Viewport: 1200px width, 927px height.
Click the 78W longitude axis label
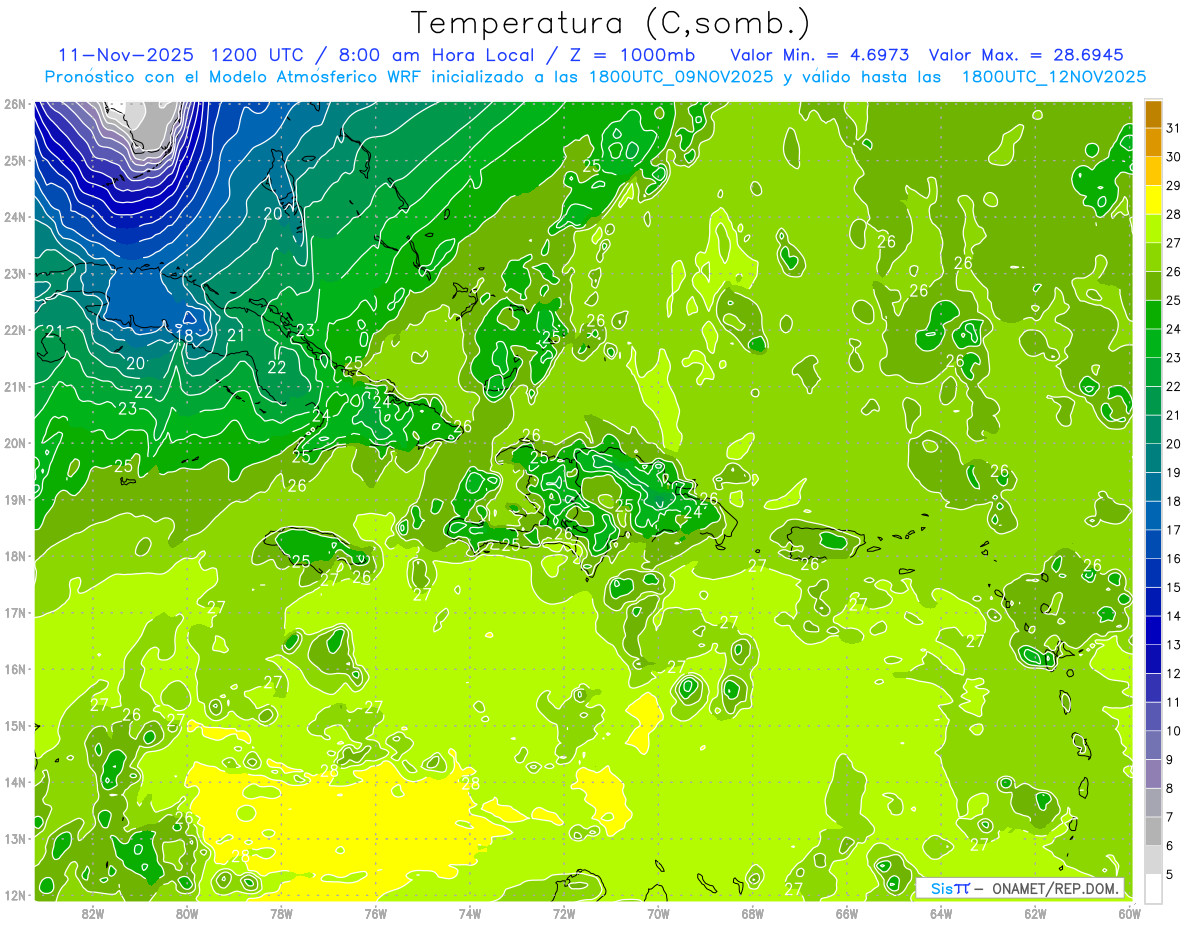point(281,913)
